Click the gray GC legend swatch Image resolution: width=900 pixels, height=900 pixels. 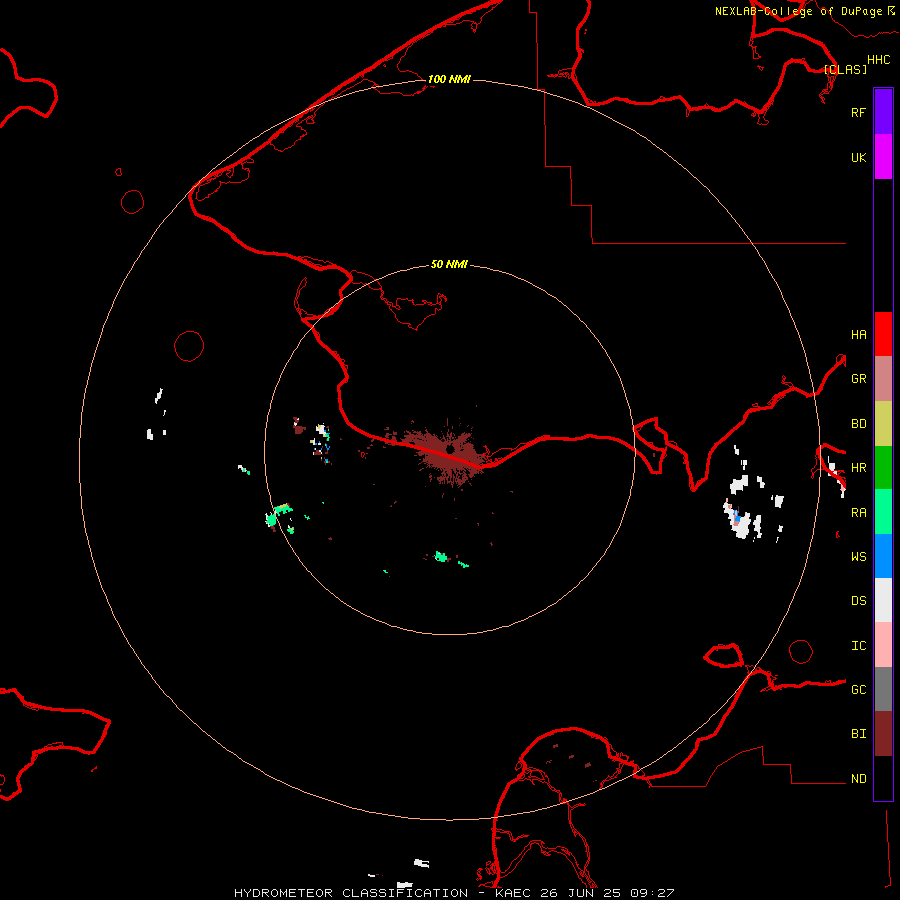(x=883, y=689)
